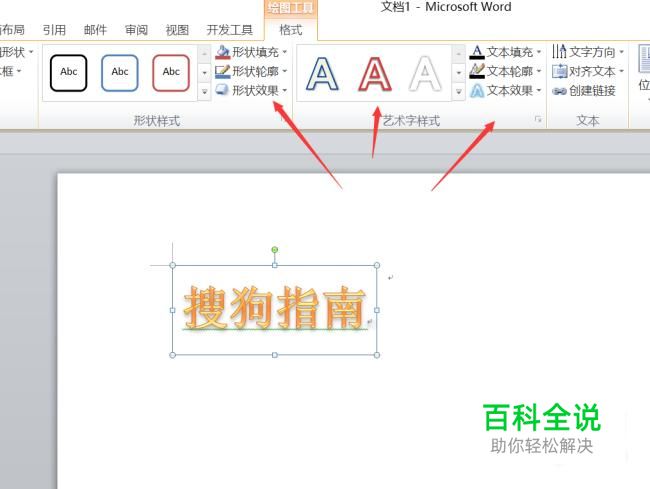
Task: Select the blue outline Abc shape style
Action: (x=119, y=73)
